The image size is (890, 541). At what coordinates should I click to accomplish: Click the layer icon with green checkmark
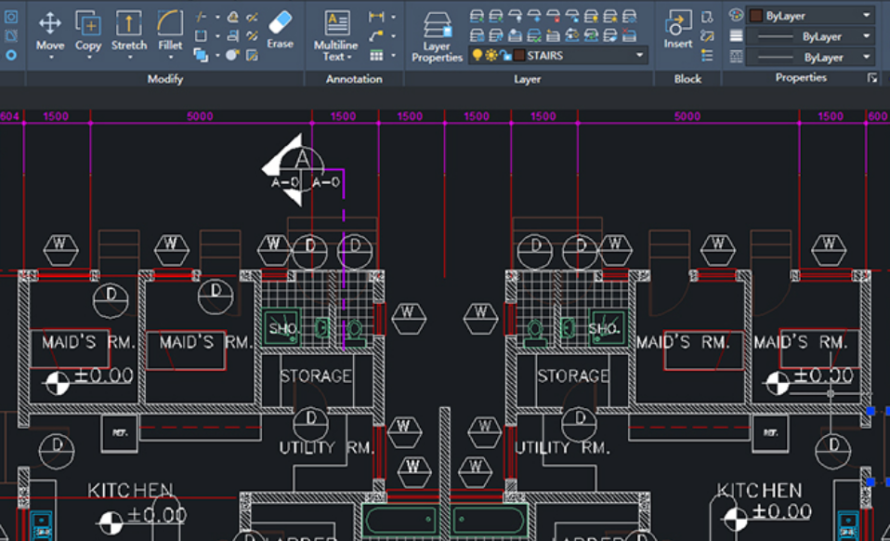point(534,36)
